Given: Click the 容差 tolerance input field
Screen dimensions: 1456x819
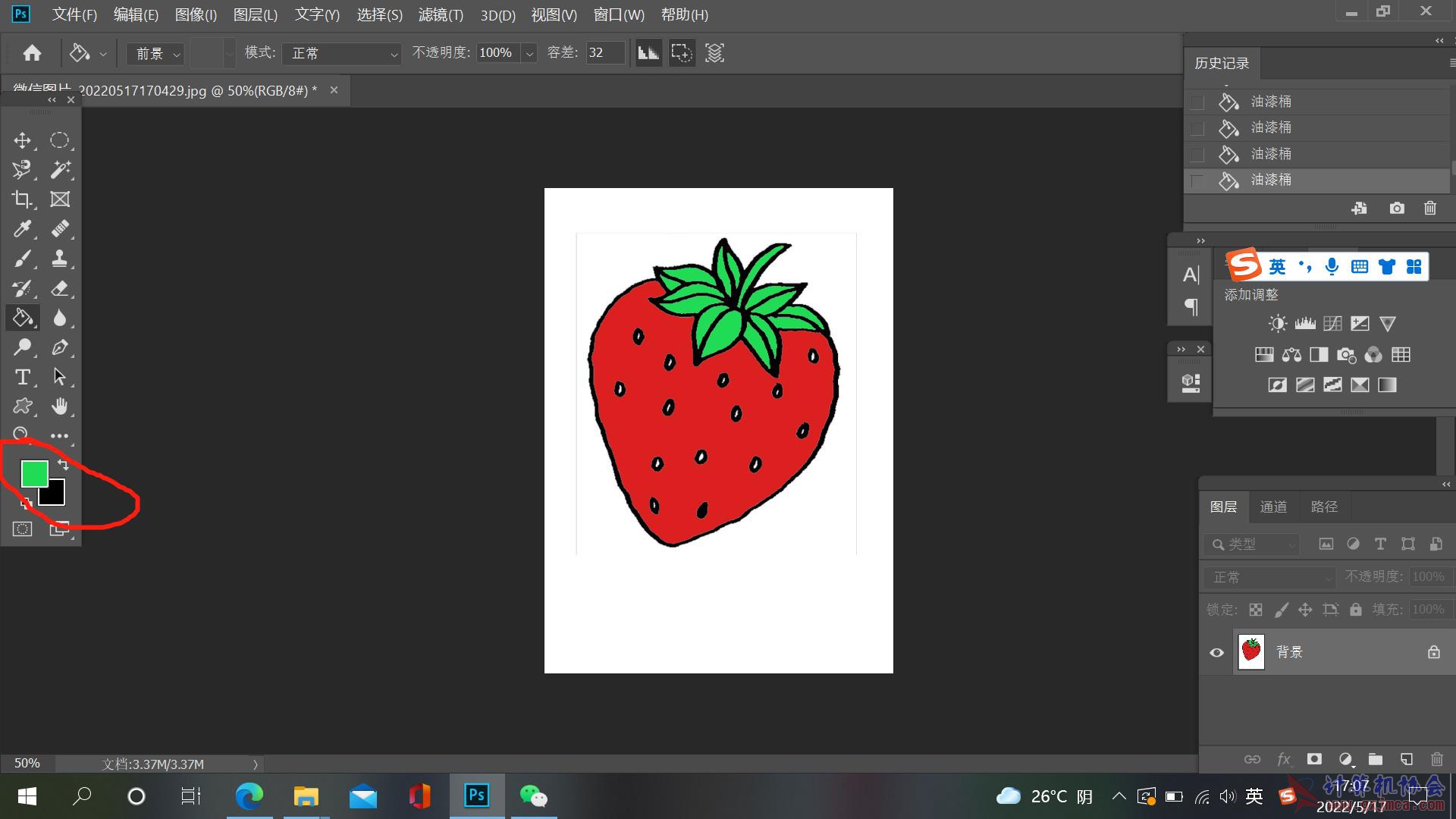Looking at the screenshot, I should pos(604,53).
